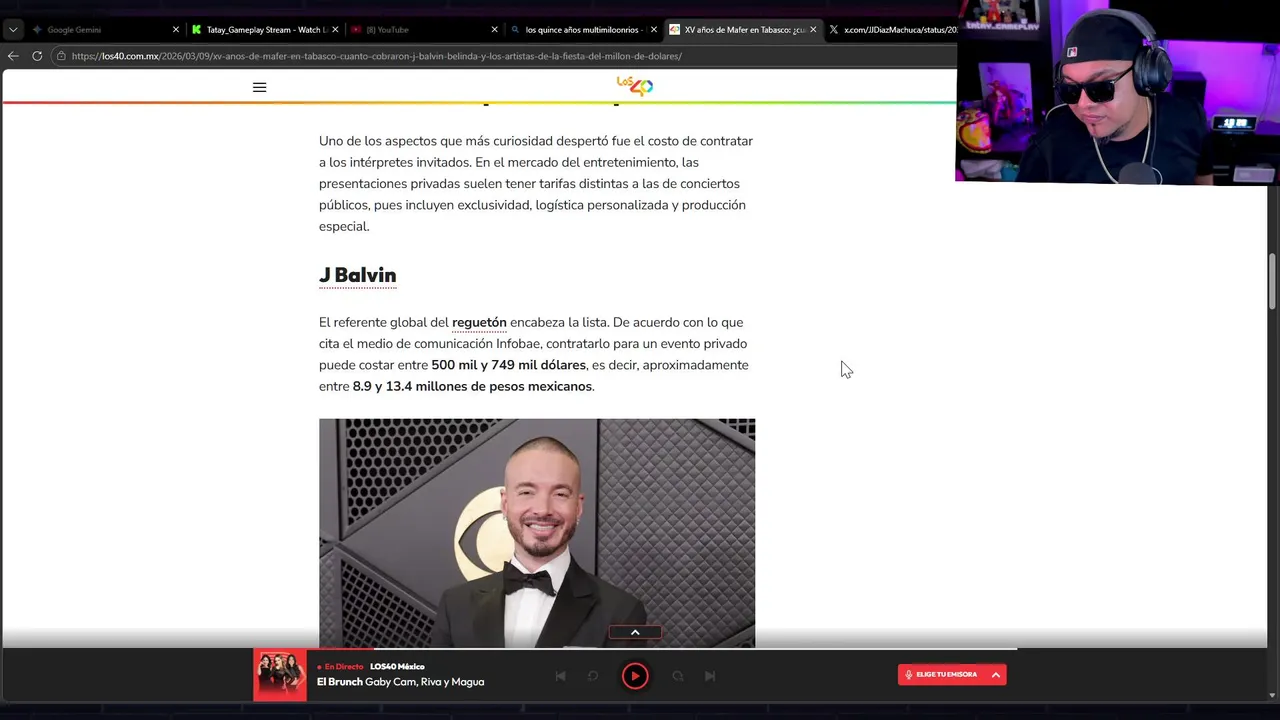
Task: Close the Tatay_Gameplay Stream tab
Action: click(335, 30)
